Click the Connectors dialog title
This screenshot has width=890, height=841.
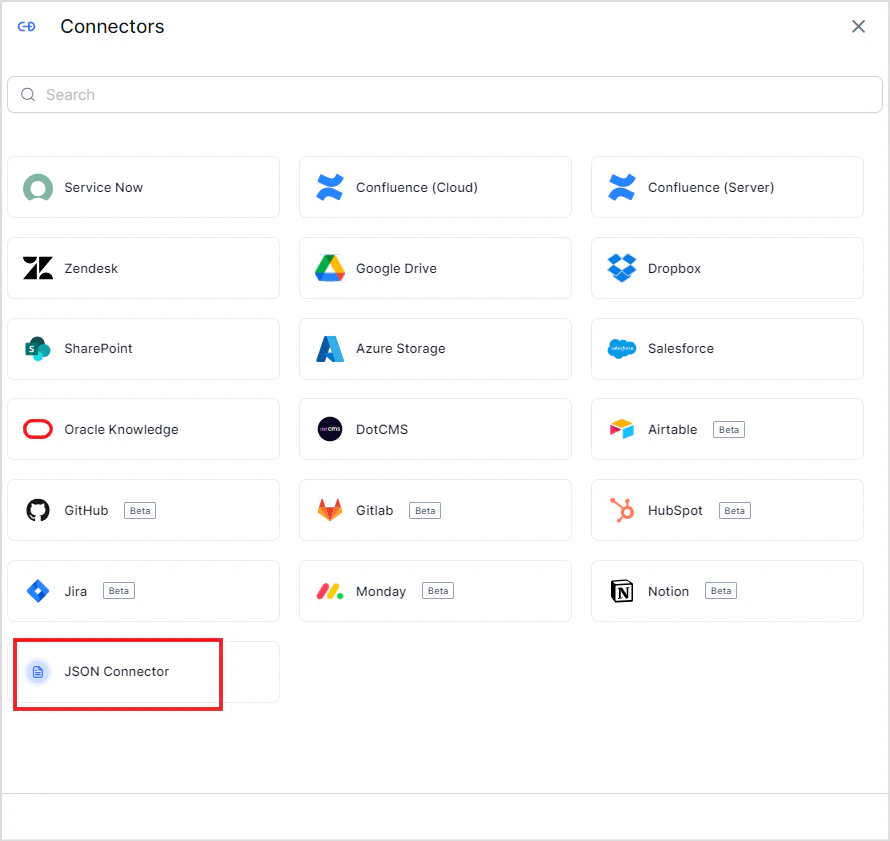click(x=112, y=27)
